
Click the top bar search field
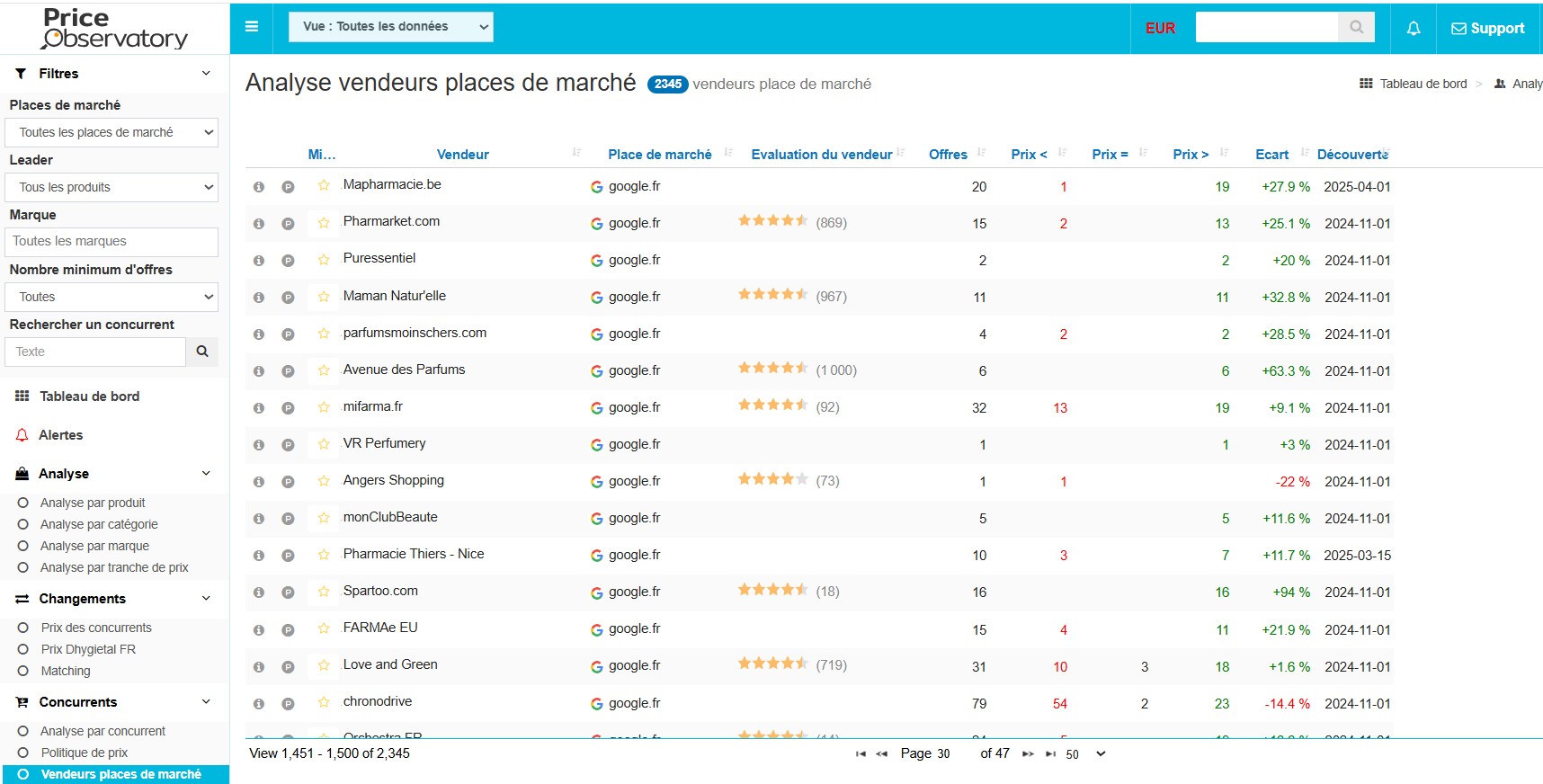tap(1267, 27)
